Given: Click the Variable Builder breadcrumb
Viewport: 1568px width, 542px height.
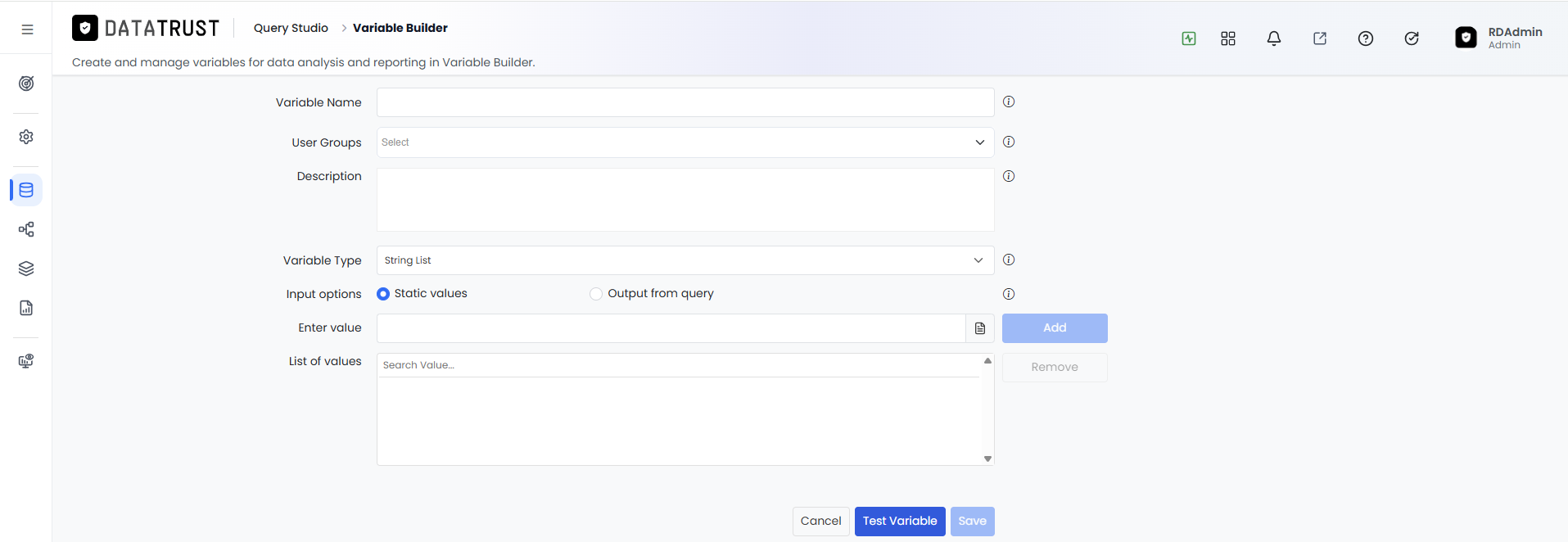Looking at the screenshot, I should click(400, 28).
